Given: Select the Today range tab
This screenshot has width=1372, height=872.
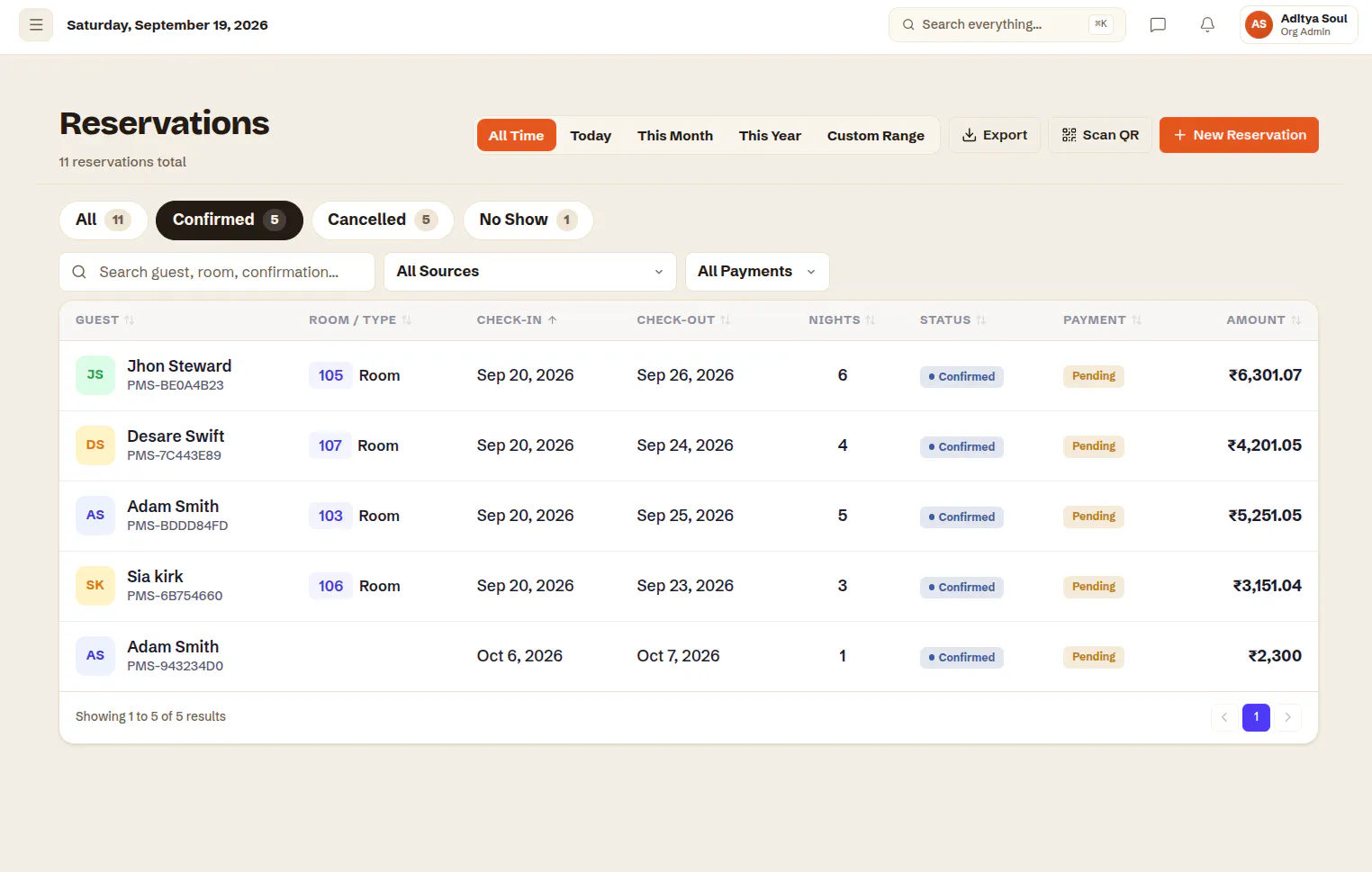Looking at the screenshot, I should click(591, 136).
